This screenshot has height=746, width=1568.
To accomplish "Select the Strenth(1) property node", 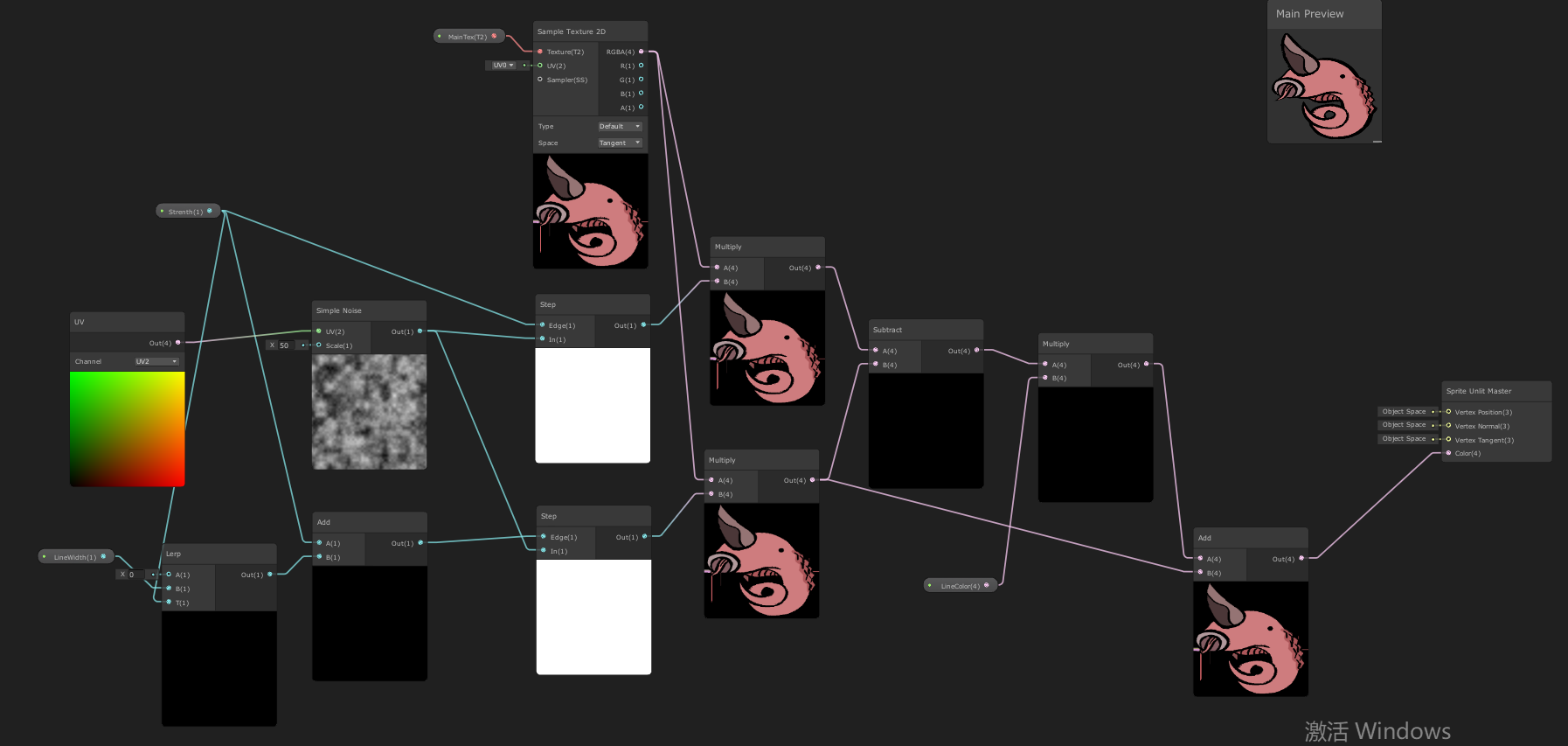I will pos(187,212).
